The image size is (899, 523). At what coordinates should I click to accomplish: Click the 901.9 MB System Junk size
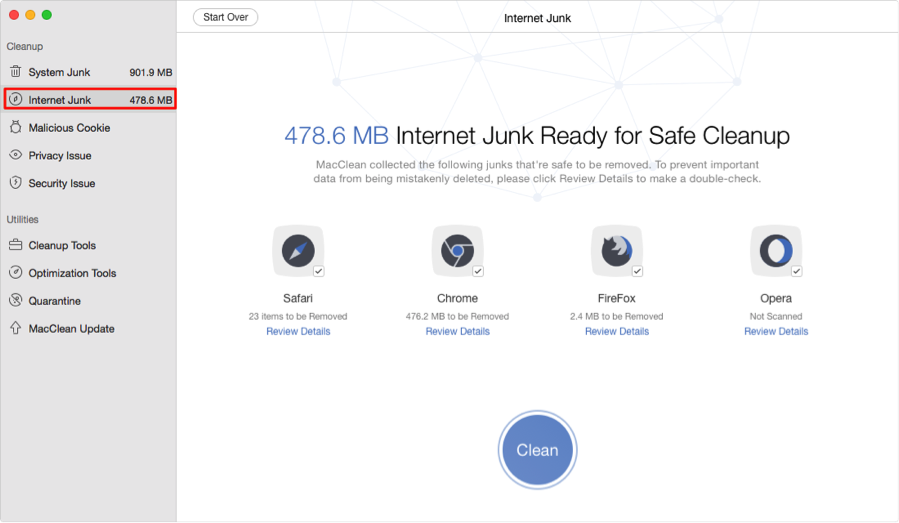(151, 72)
